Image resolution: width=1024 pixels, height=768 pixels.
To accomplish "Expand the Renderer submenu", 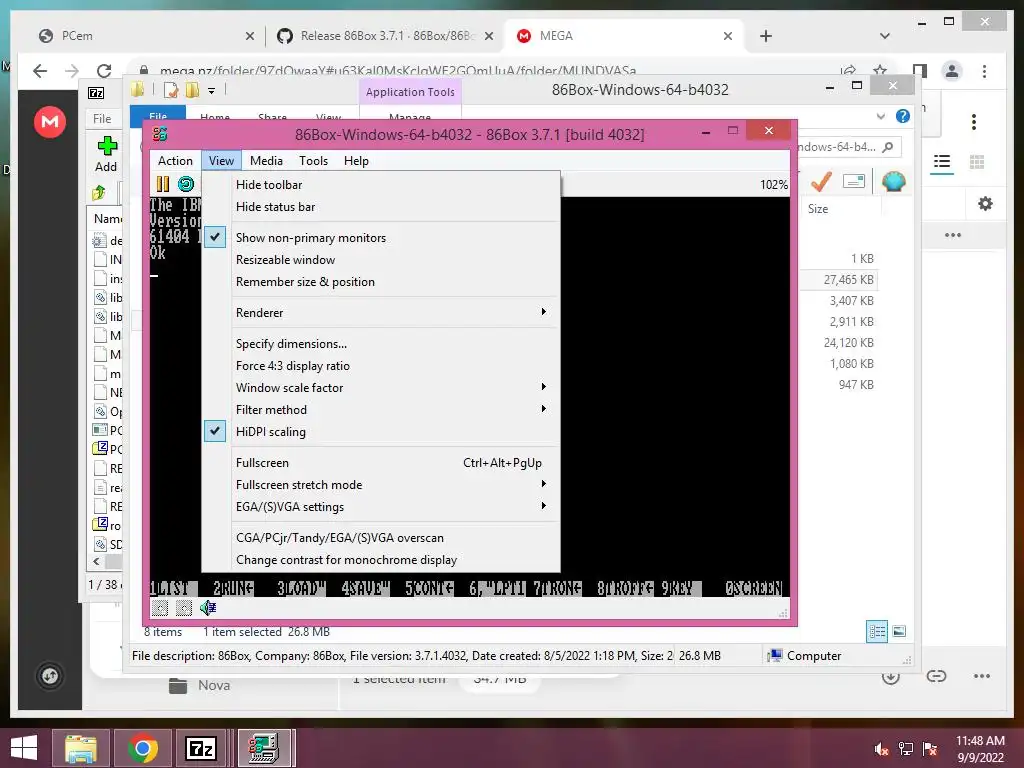I will [381, 313].
